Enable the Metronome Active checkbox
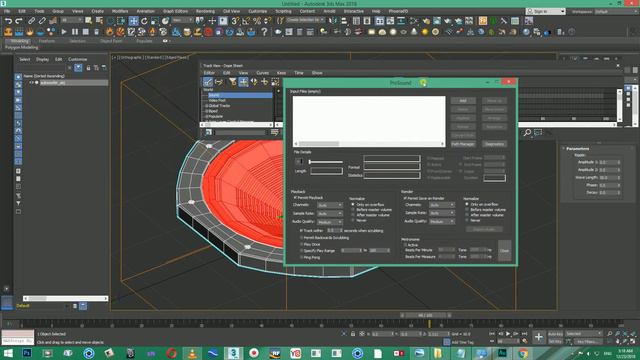Screen dimensions: 640x360 [406, 245]
